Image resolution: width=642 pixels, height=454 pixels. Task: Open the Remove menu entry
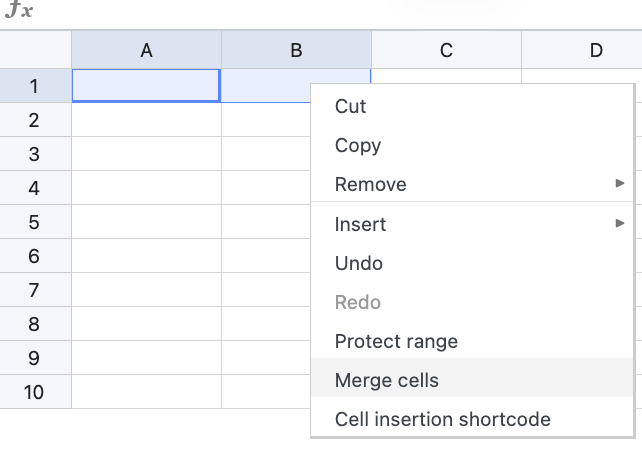pos(371,184)
